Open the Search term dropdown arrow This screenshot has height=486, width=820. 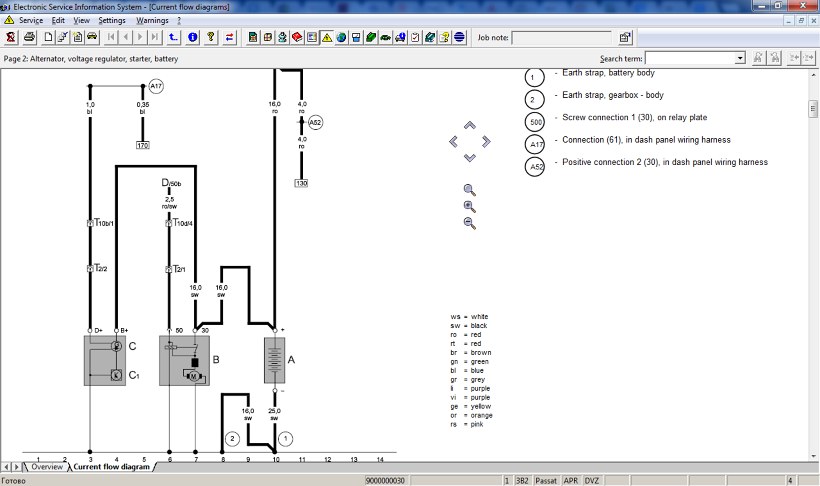(x=740, y=58)
